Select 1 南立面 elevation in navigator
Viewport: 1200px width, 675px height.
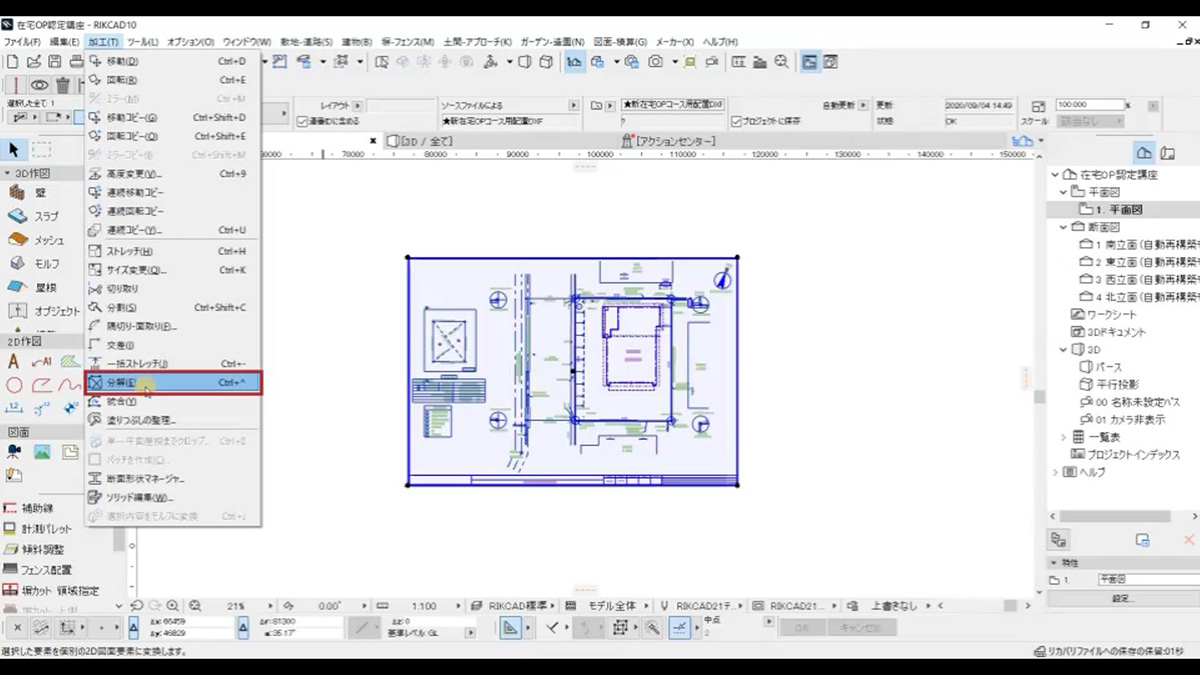click(1140, 244)
